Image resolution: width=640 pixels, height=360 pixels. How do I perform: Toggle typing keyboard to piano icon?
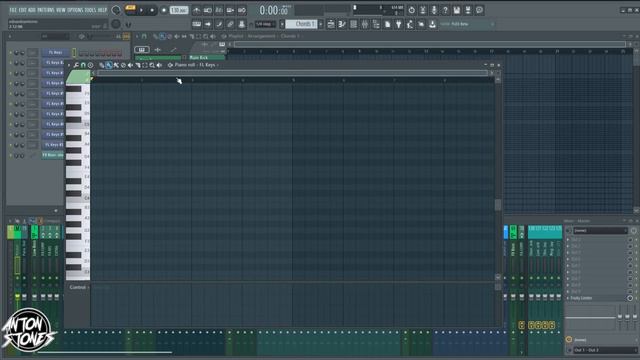tap(196, 24)
